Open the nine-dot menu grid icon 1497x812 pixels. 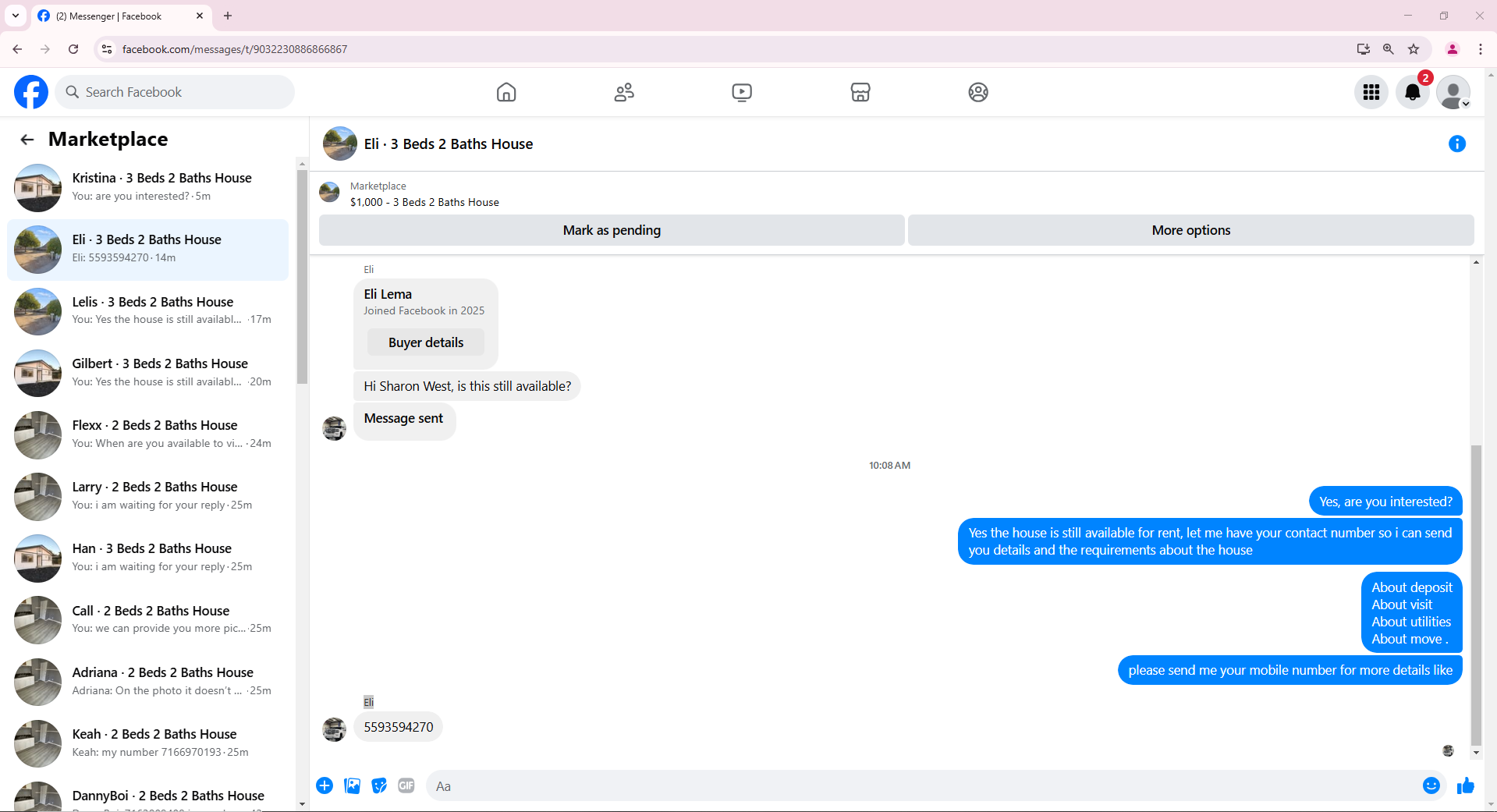(x=1371, y=92)
